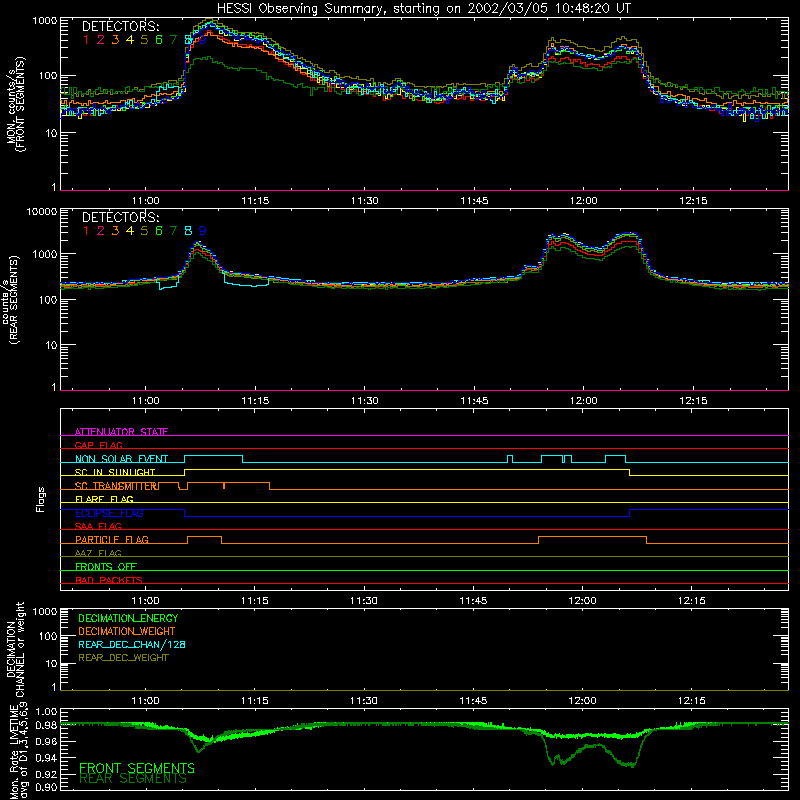The width and height of the screenshot is (800, 800).
Task: Click the 0.90 value on the livetime axis
Action: (46, 787)
